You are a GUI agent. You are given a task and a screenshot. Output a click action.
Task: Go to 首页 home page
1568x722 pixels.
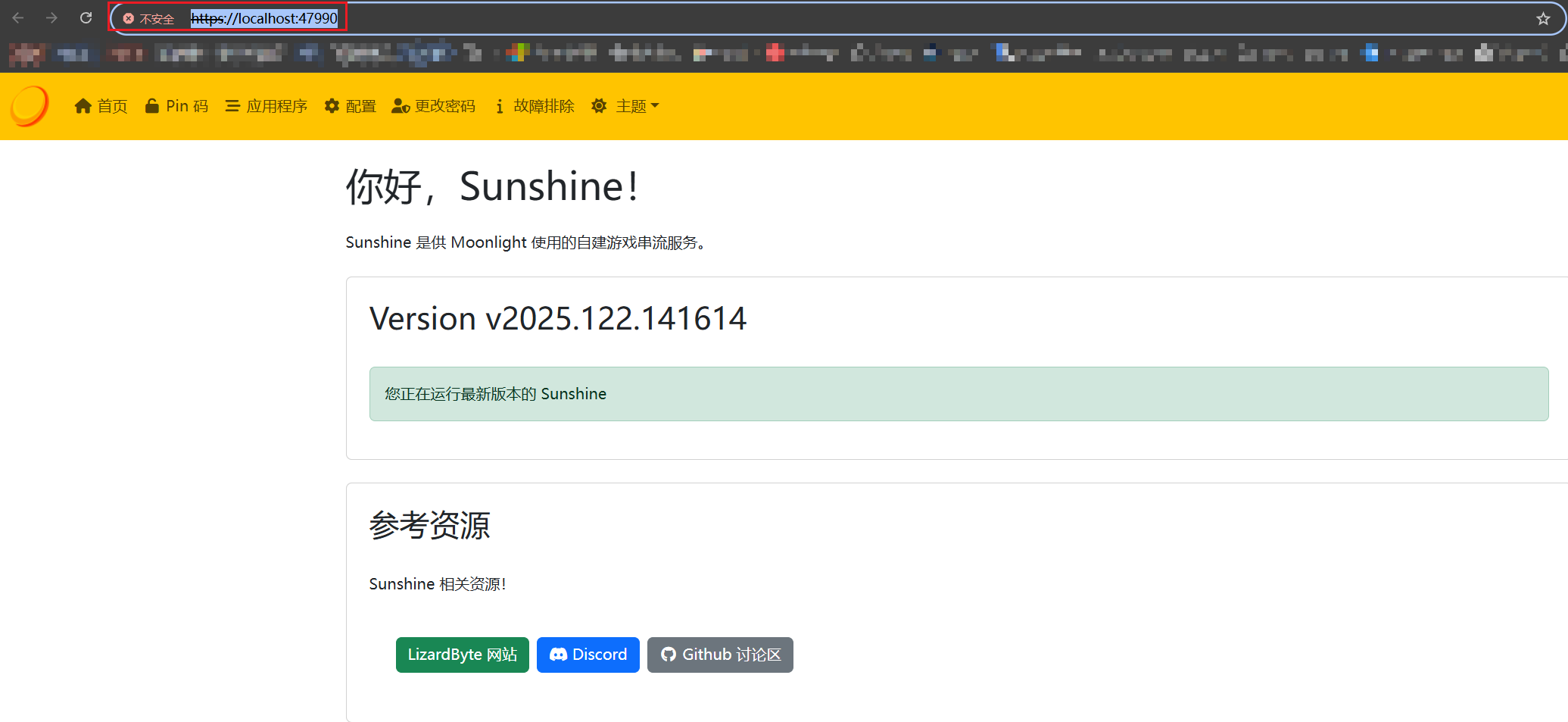101,106
